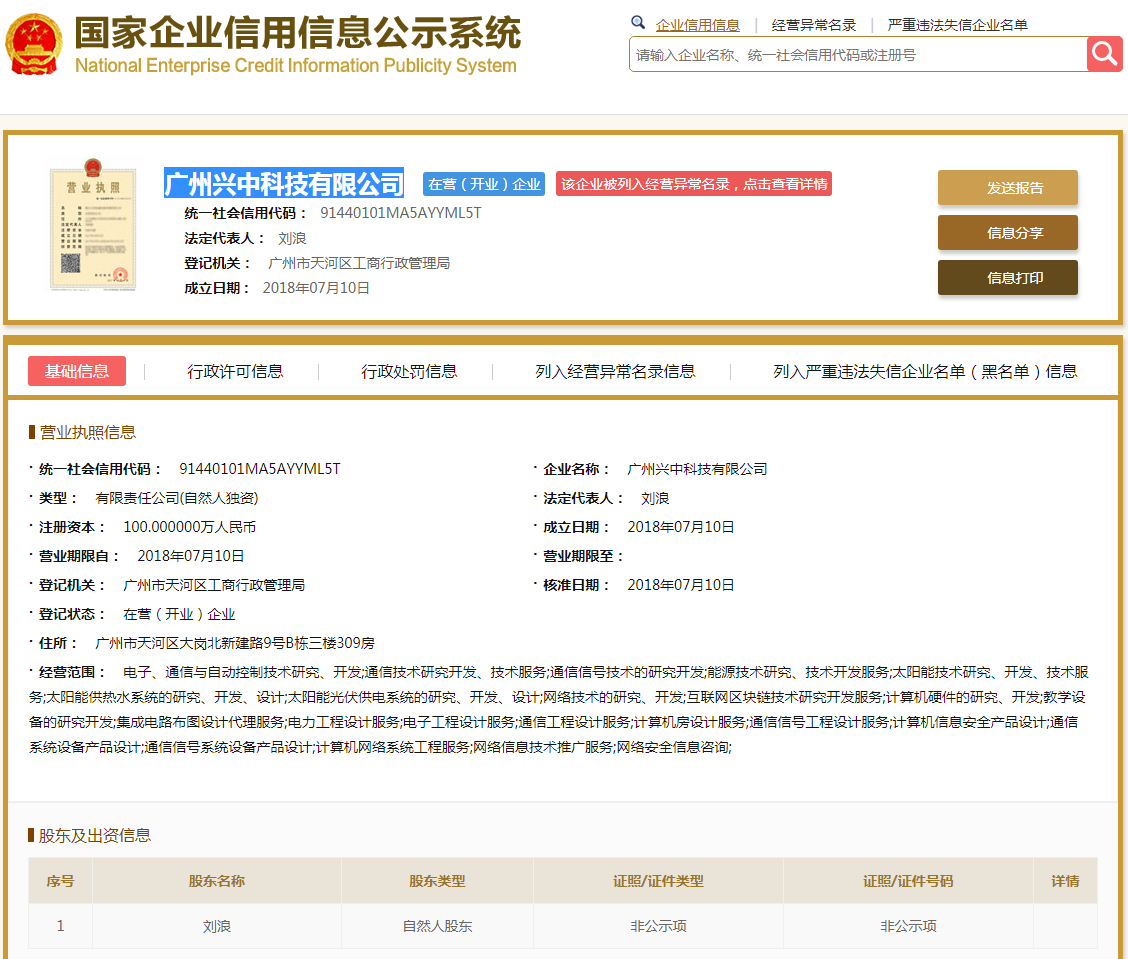Click the red search magnifier button
This screenshot has height=959, width=1128.
[1105, 54]
